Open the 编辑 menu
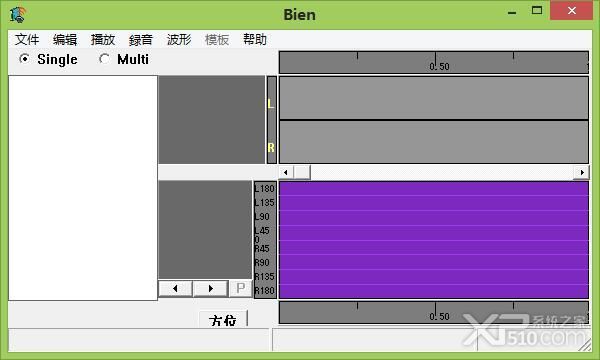This screenshot has height=360, width=600. click(65, 39)
